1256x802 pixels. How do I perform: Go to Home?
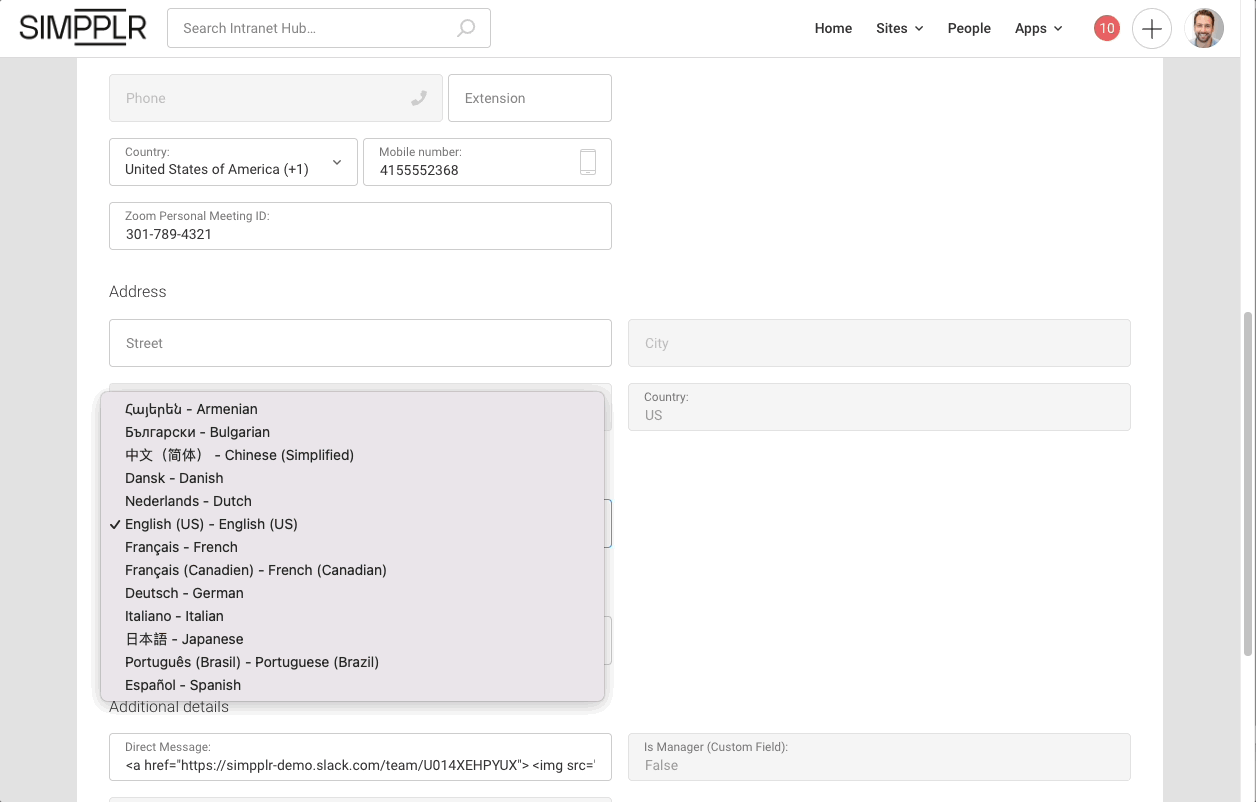click(x=833, y=28)
